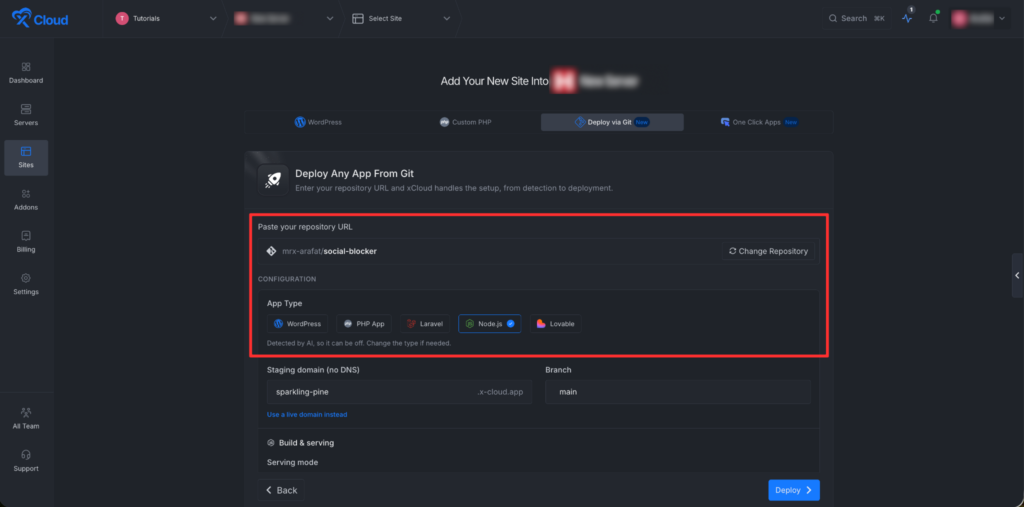Switch to the WordPress tab
The height and width of the screenshot is (507, 1024).
point(318,122)
